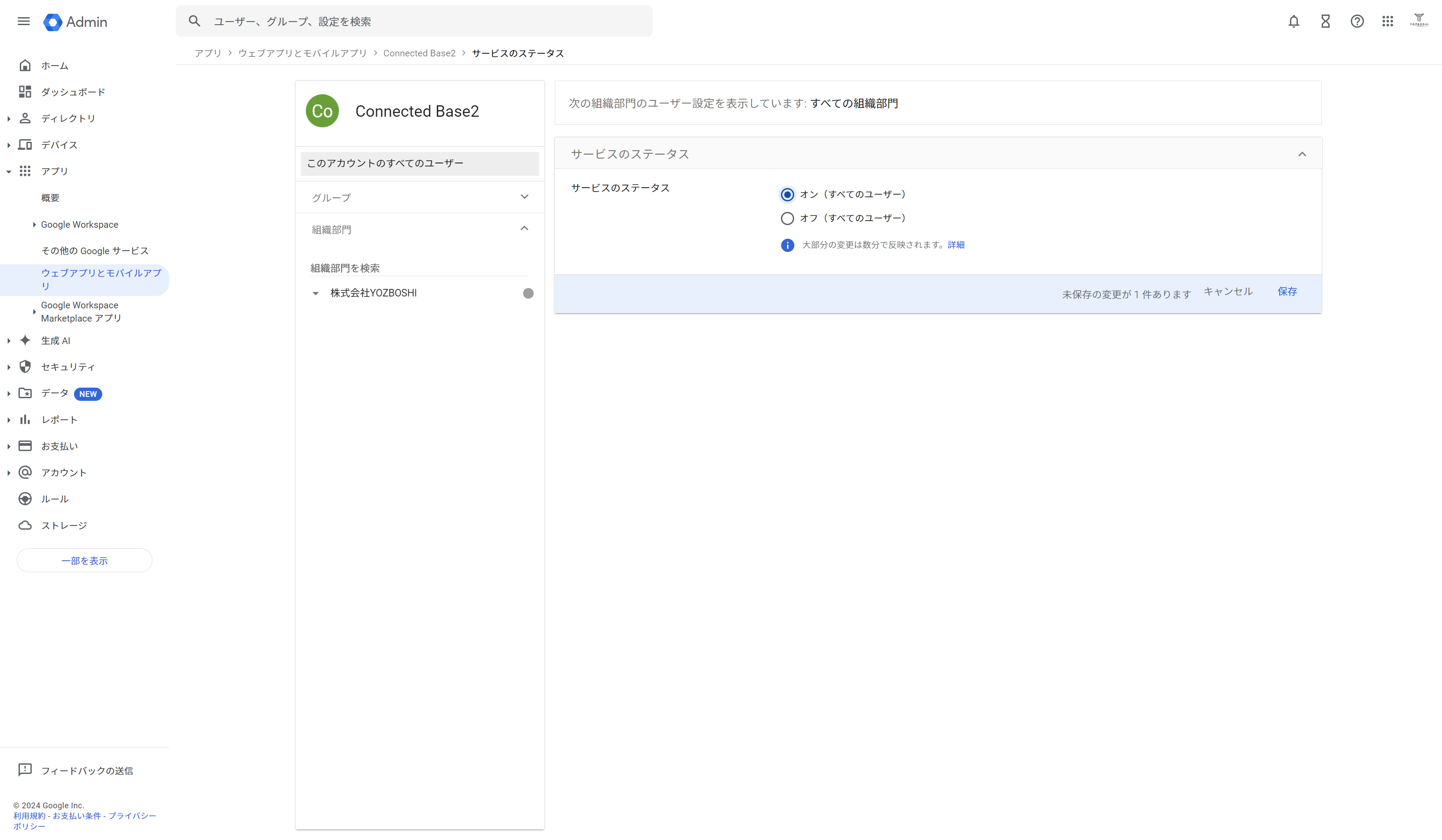Click the search magnifier icon
This screenshot has height=840, width=1442.
[194, 21]
